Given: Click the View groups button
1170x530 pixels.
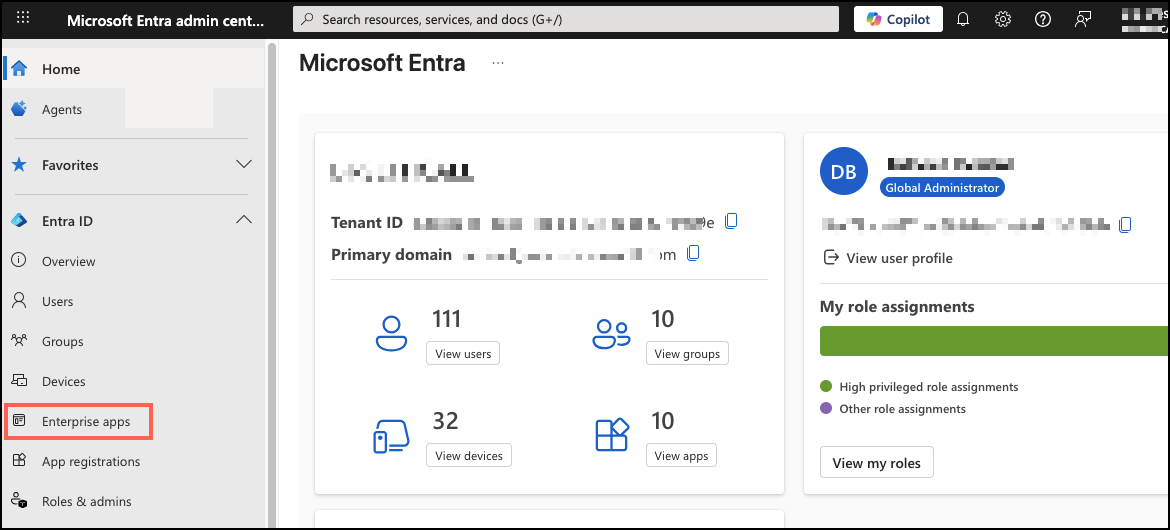Looking at the screenshot, I should coord(686,354).
